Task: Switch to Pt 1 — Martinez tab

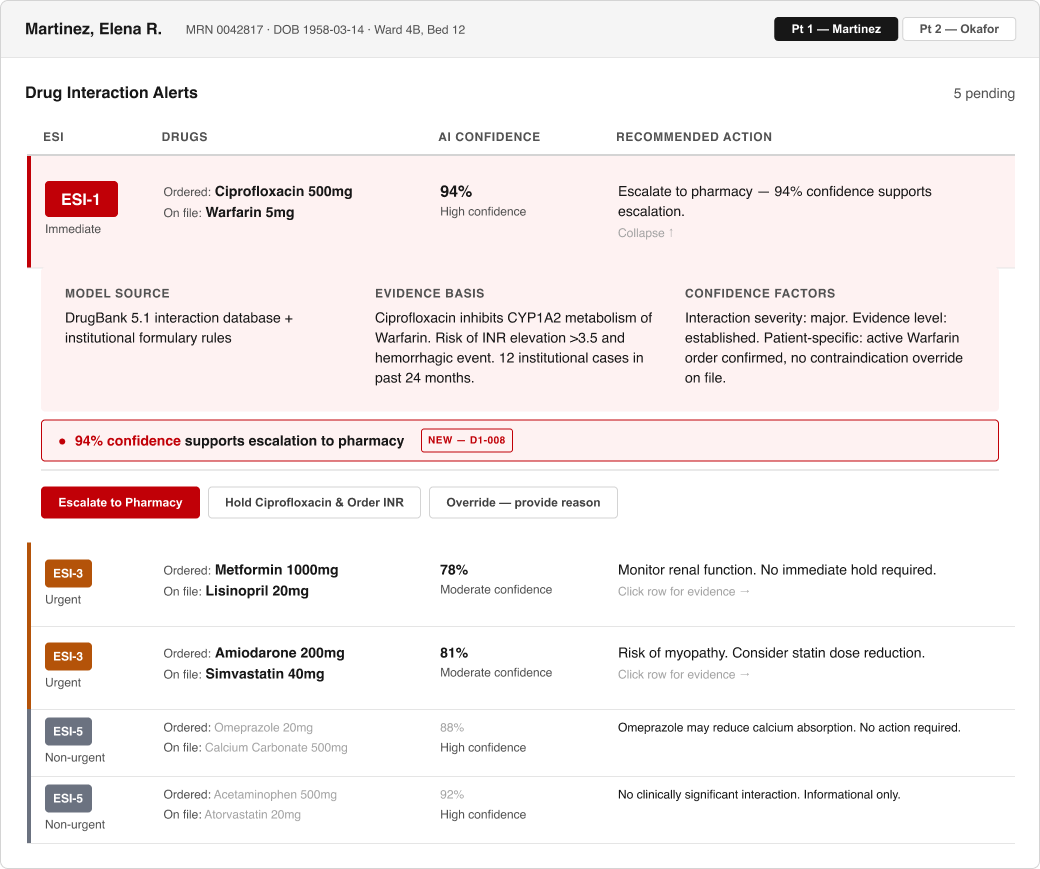Action: point(836,29)
